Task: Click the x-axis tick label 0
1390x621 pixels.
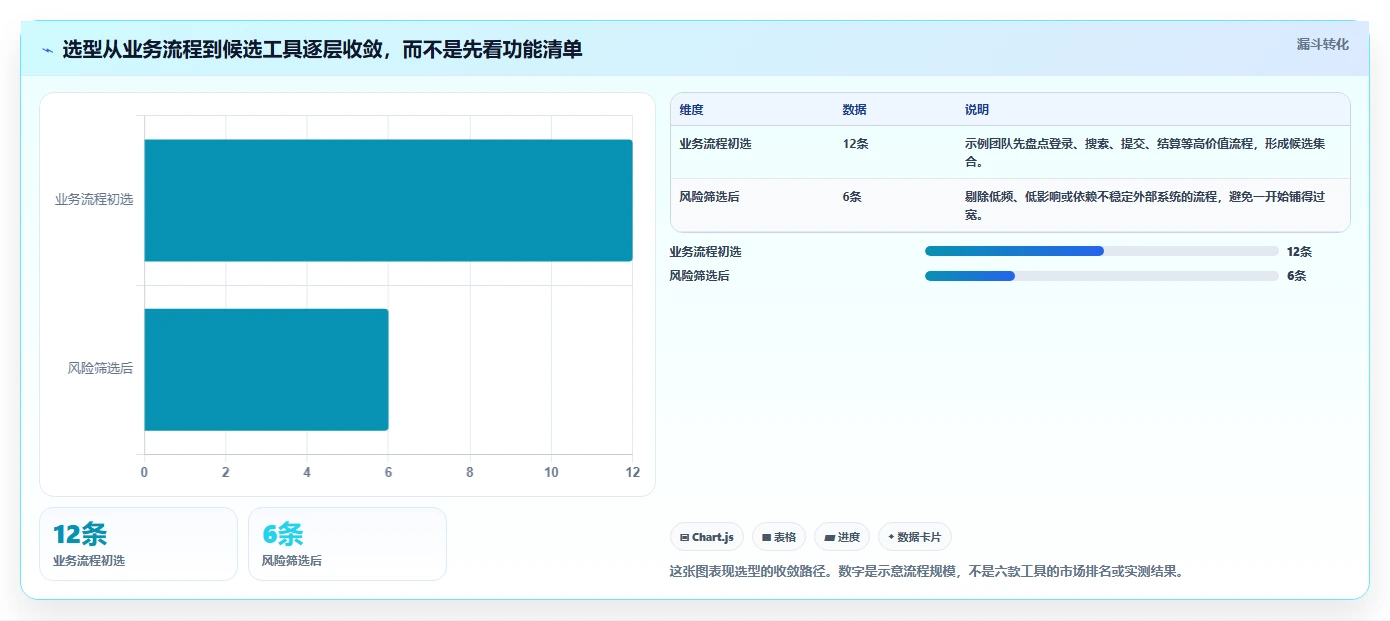Action: [144, 472]
